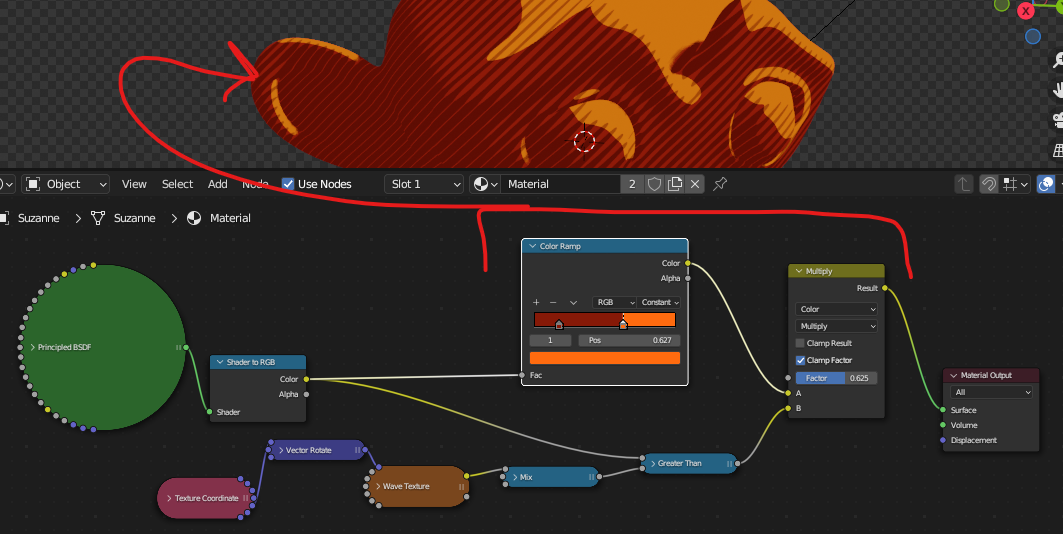Open the Add menu
1063x534 pixels.
click(218, 184)
